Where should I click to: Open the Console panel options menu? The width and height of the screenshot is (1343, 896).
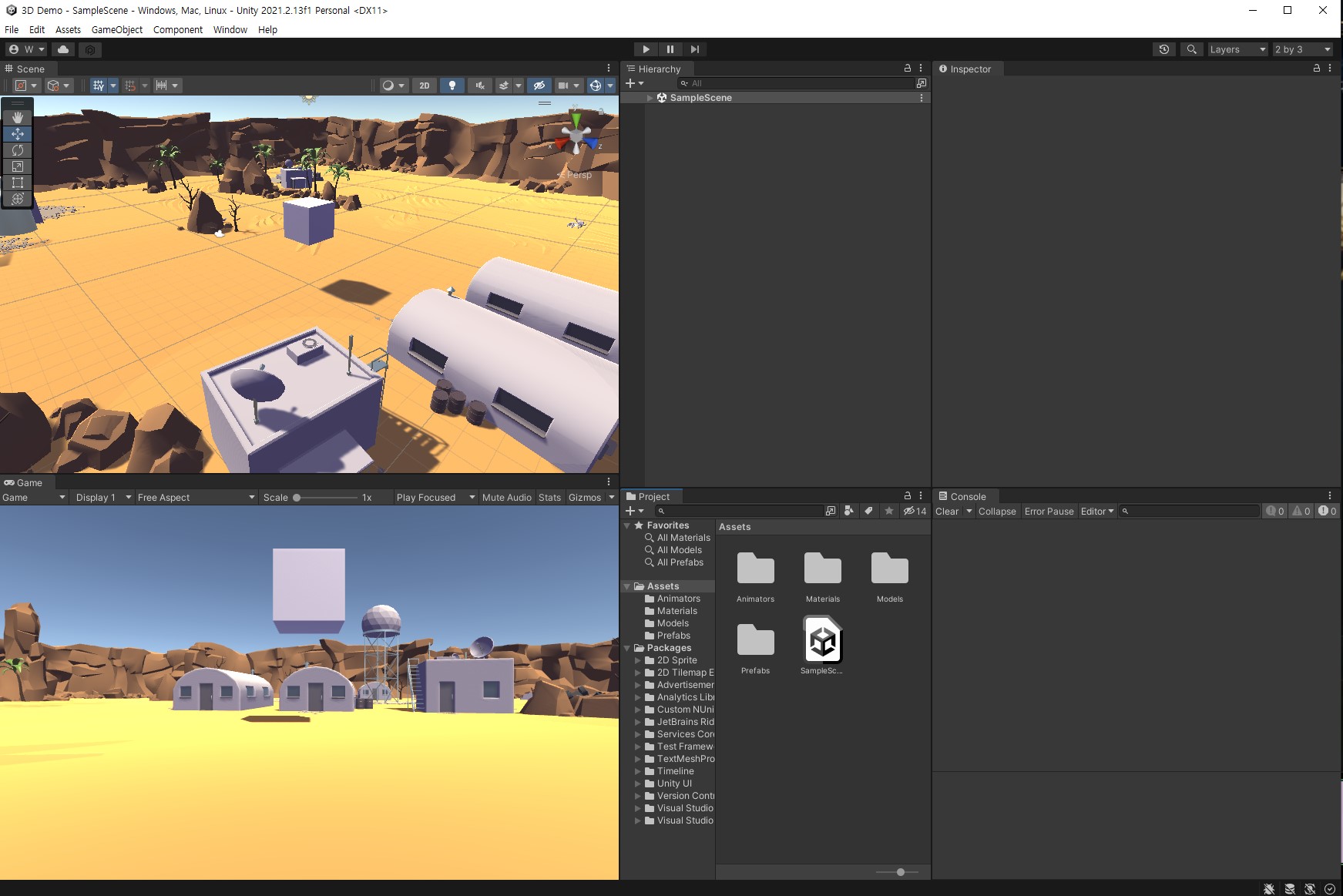1330,496
